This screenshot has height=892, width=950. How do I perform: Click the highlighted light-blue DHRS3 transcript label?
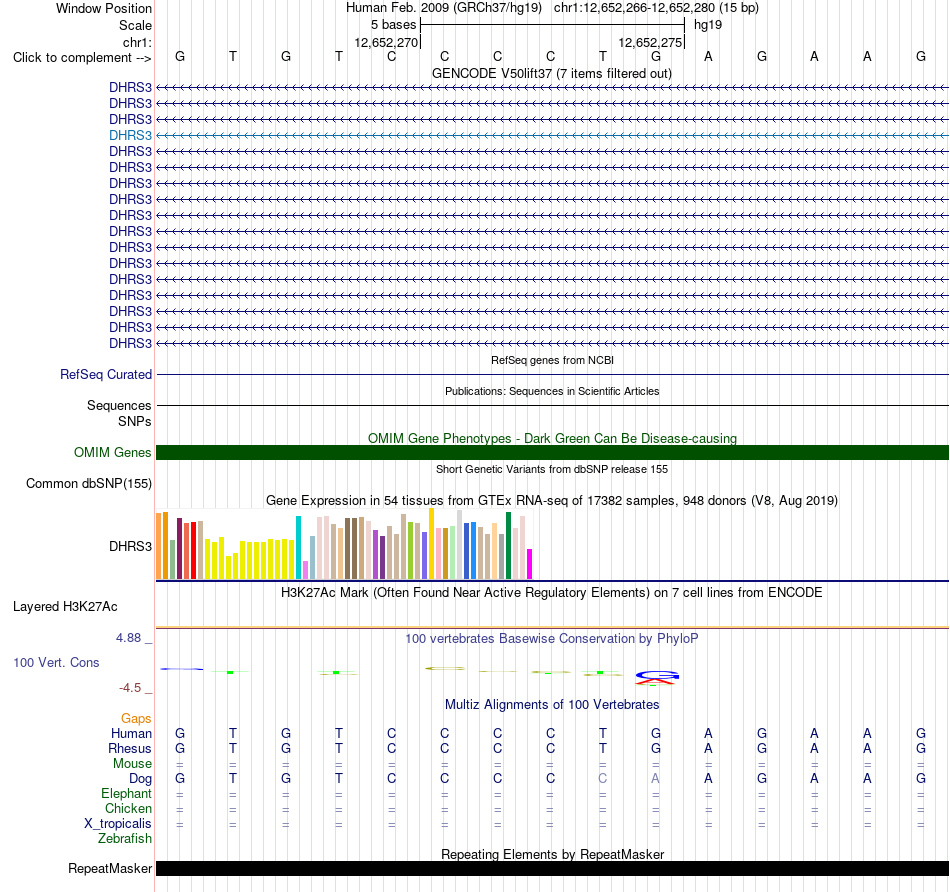[130, 135]
